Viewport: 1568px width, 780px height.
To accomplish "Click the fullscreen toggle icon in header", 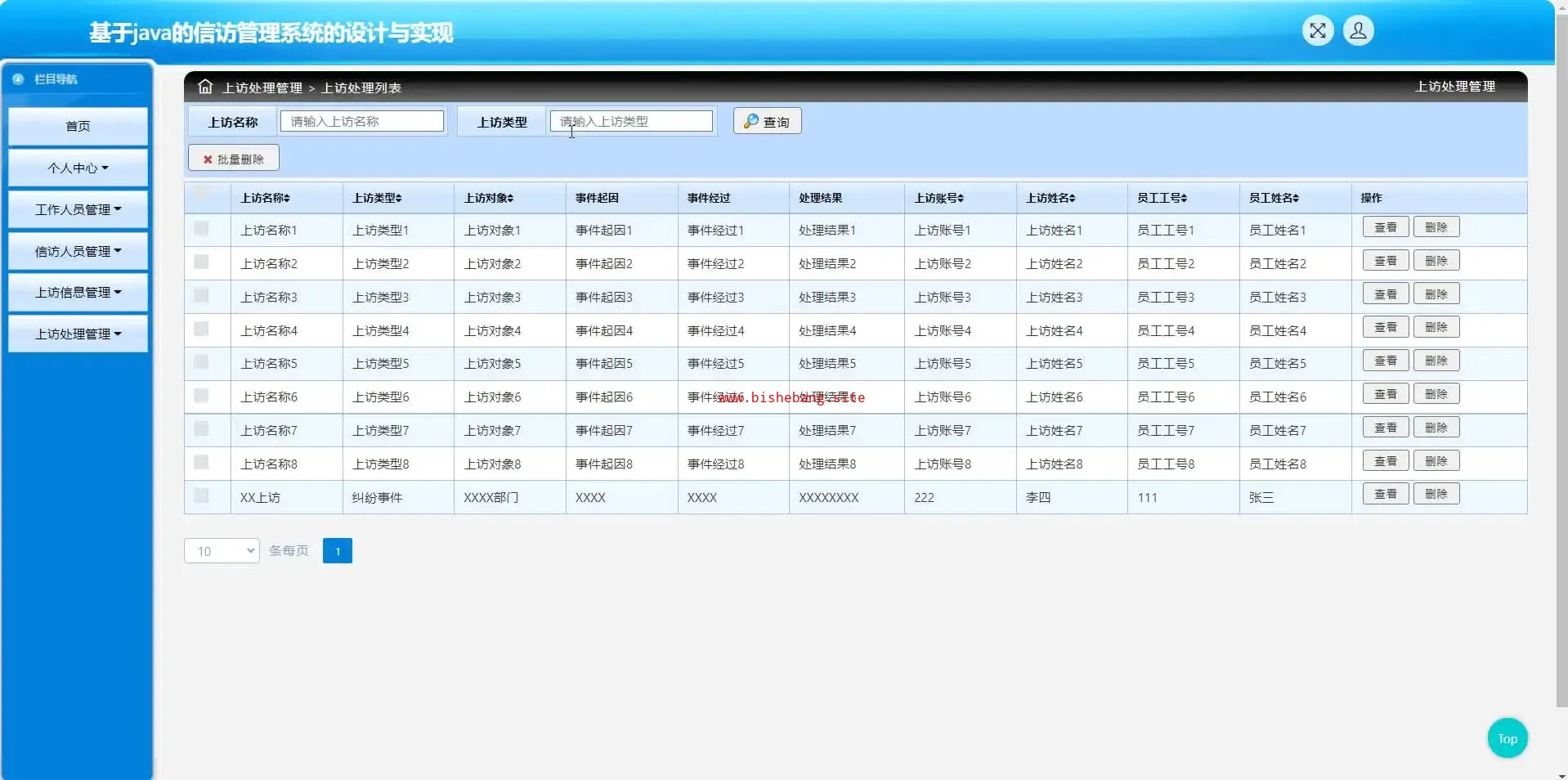I will (x=1317, y=31).
